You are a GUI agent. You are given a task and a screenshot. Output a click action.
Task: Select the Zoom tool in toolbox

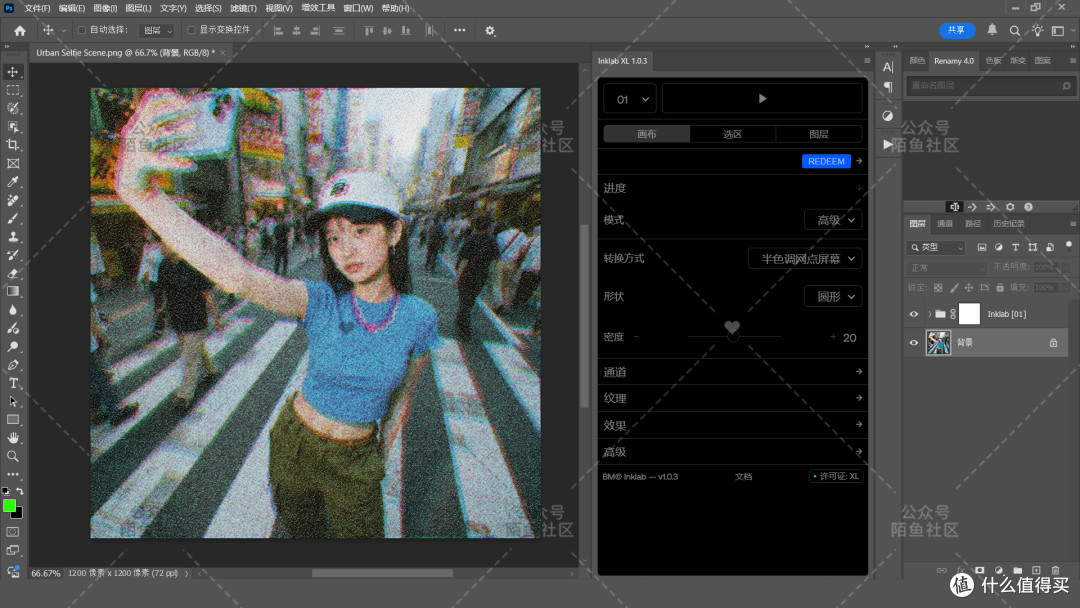(13, 456)
